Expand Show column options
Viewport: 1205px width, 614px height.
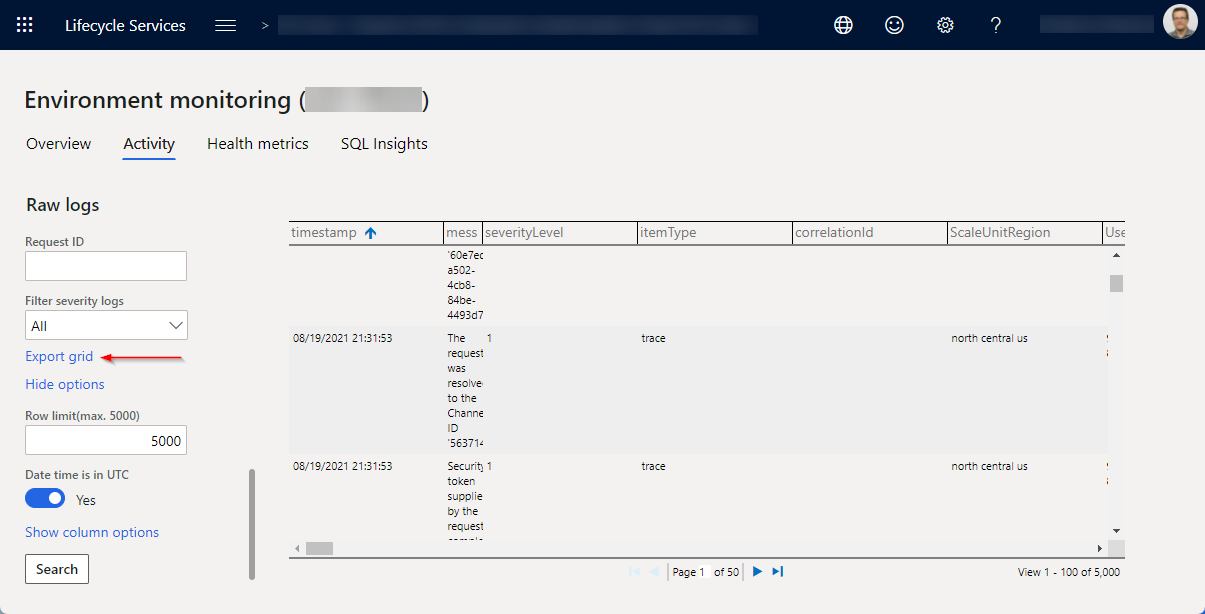[92, 532]
